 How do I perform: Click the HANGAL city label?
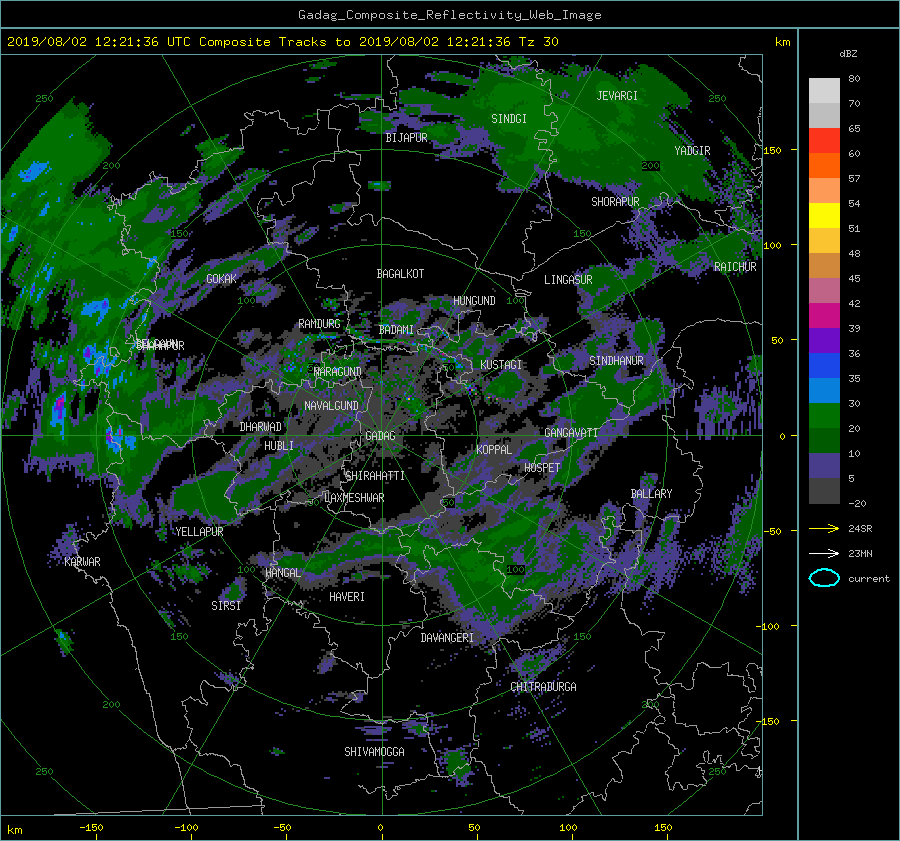coord(283,573)
